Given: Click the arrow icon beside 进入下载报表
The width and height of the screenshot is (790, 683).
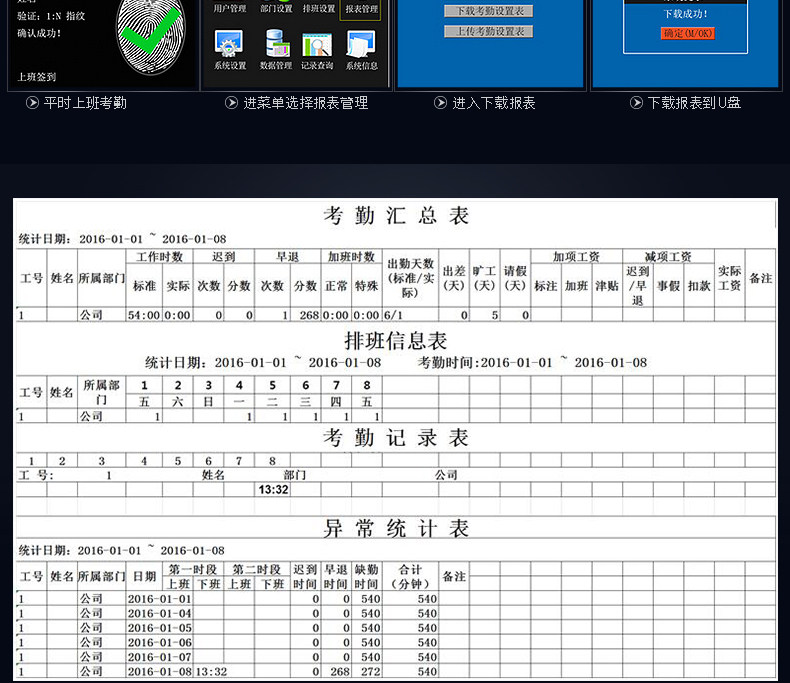Looking at the screenshot, I should tap(440, 103).
